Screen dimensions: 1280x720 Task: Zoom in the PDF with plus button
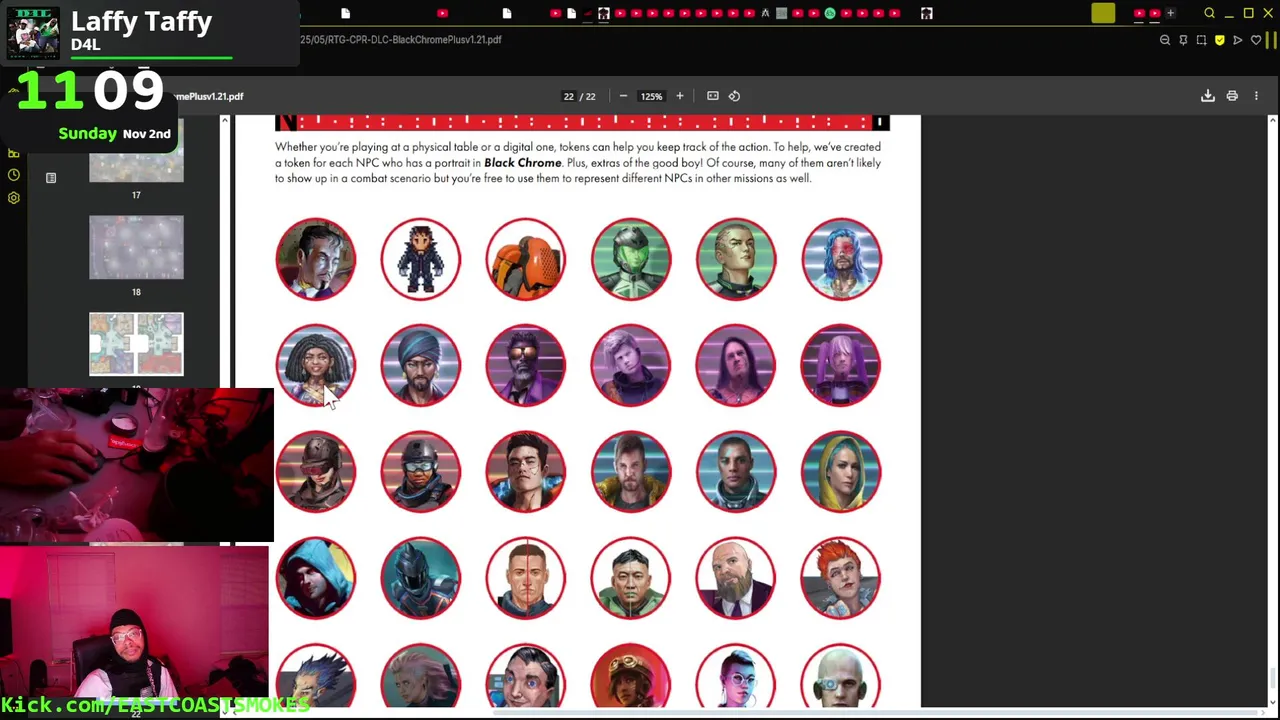coord(680,96)
